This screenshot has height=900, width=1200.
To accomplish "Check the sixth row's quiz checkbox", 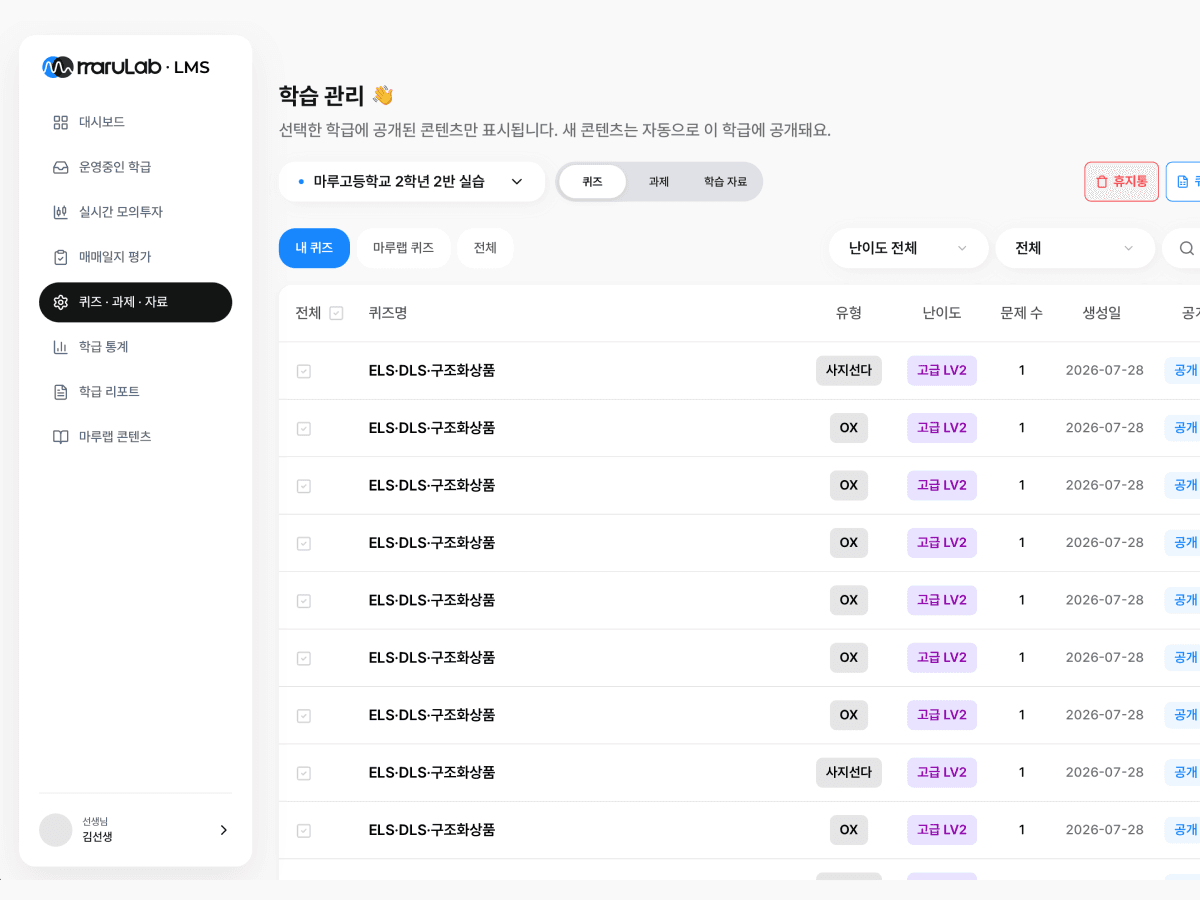I will pos(304,658).
